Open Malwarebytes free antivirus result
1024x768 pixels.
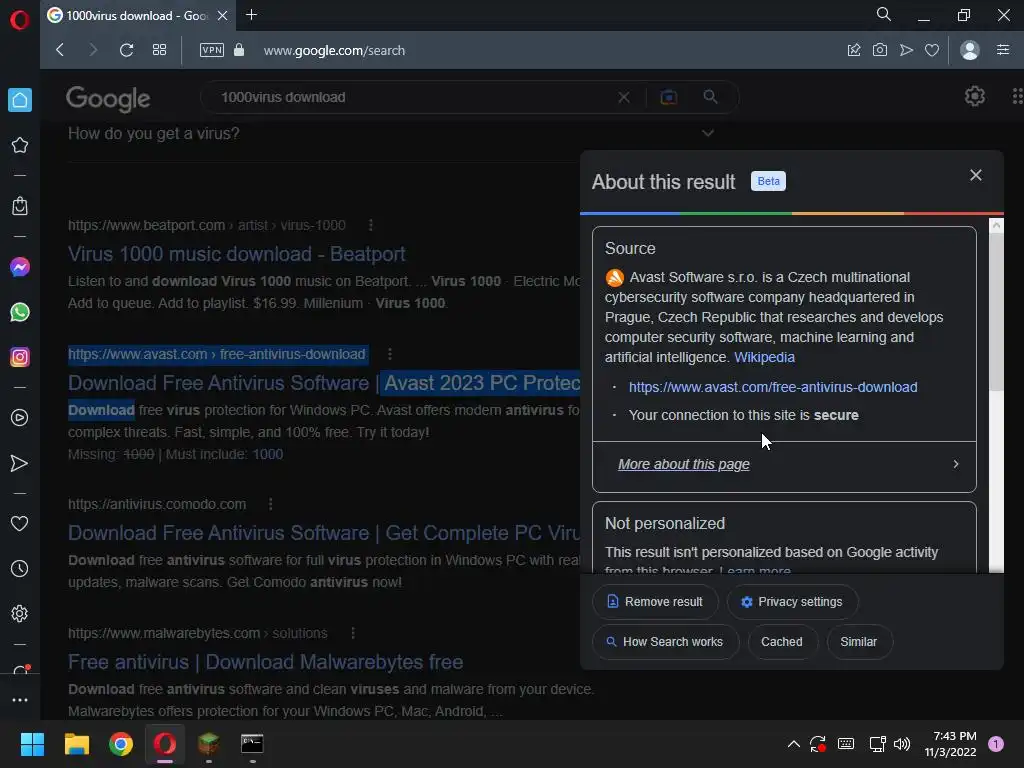coord(265,662)
